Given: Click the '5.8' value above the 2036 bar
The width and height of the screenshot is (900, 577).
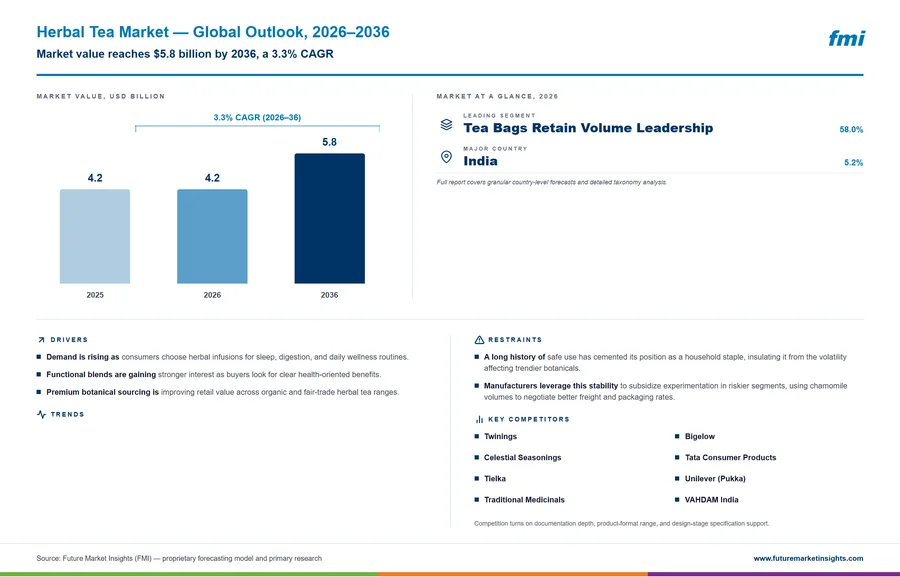Looking at the screenshot, I should [x=329, y=142].
